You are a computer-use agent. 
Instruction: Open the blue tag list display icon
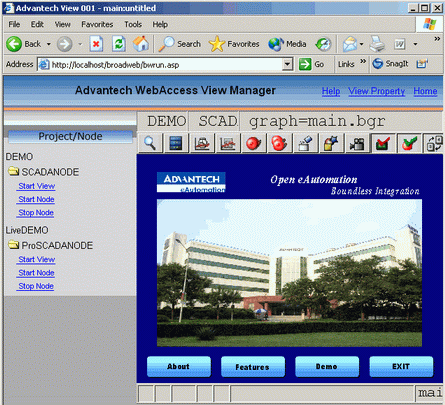(176, 144)
